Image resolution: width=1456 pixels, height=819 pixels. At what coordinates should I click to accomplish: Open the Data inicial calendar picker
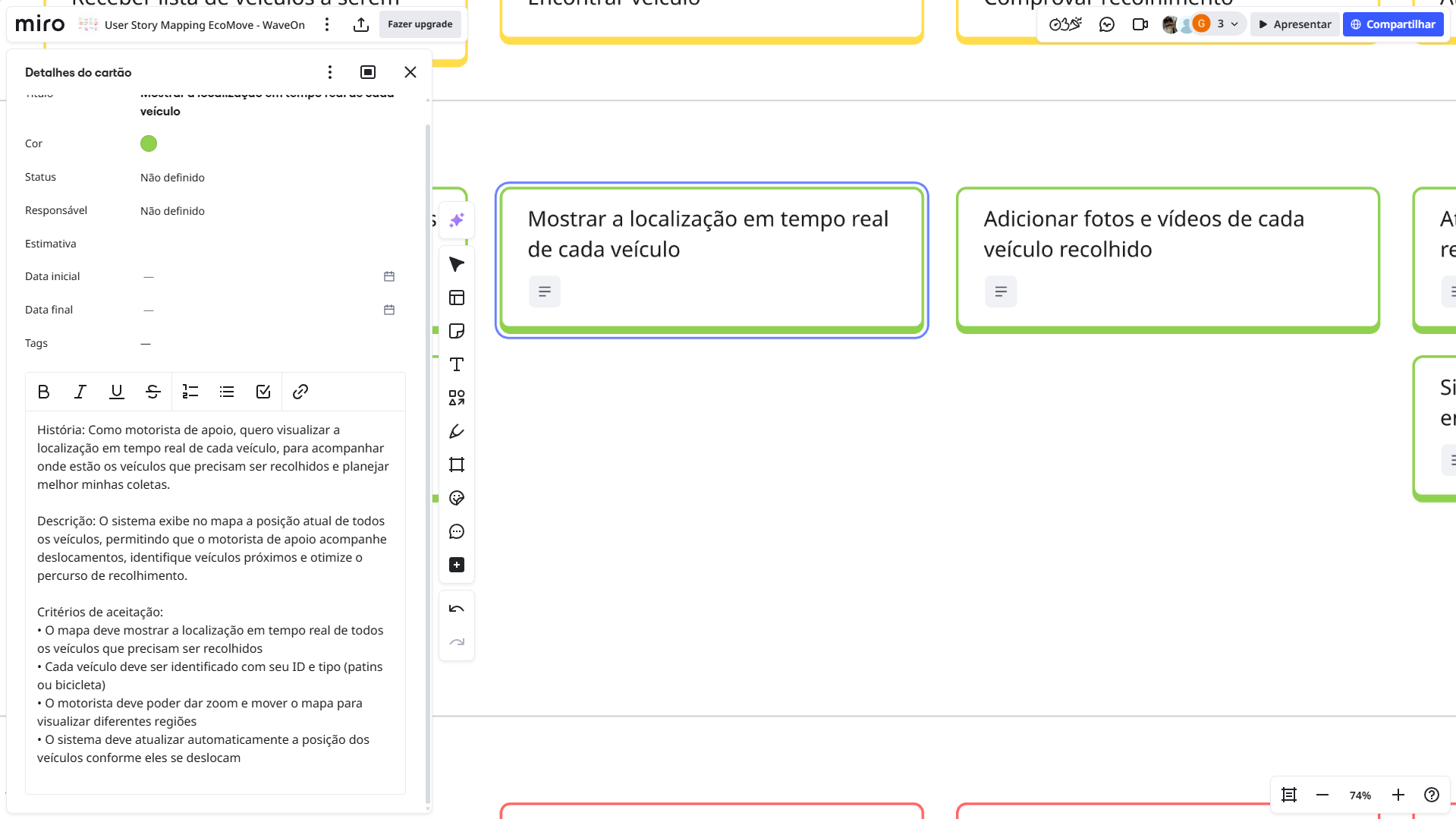click(x=389, y=276)
